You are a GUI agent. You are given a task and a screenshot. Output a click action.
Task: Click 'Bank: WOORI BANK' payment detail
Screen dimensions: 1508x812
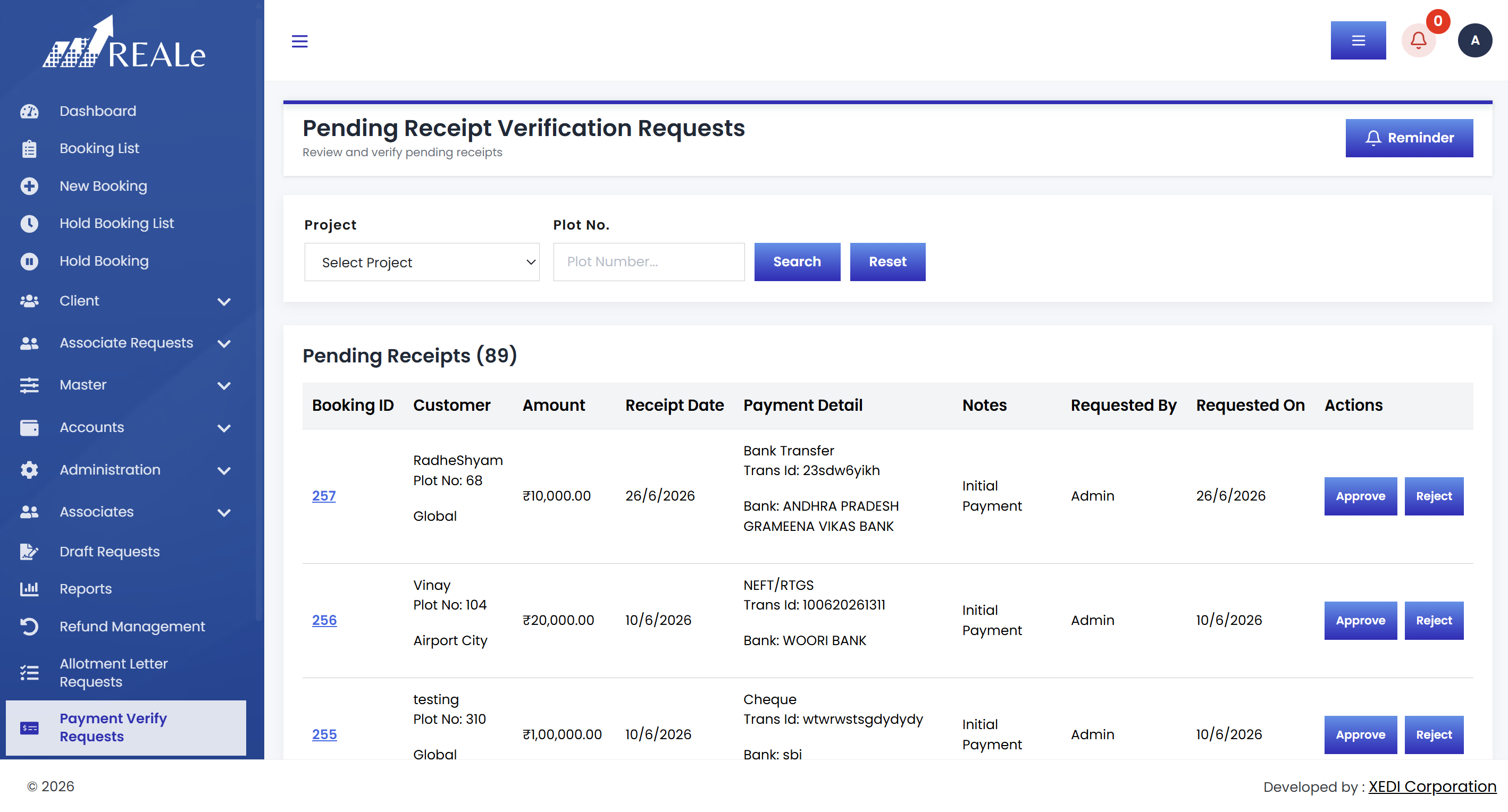[x=805, y=640]
